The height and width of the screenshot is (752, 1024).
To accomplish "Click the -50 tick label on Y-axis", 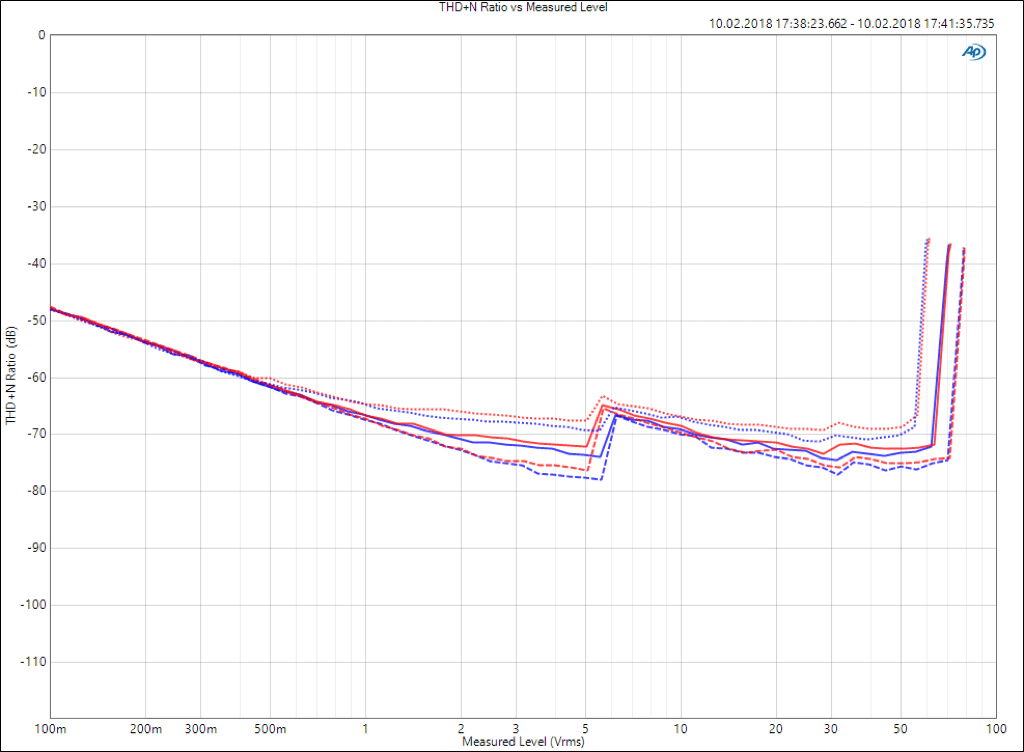I will 38,321.
